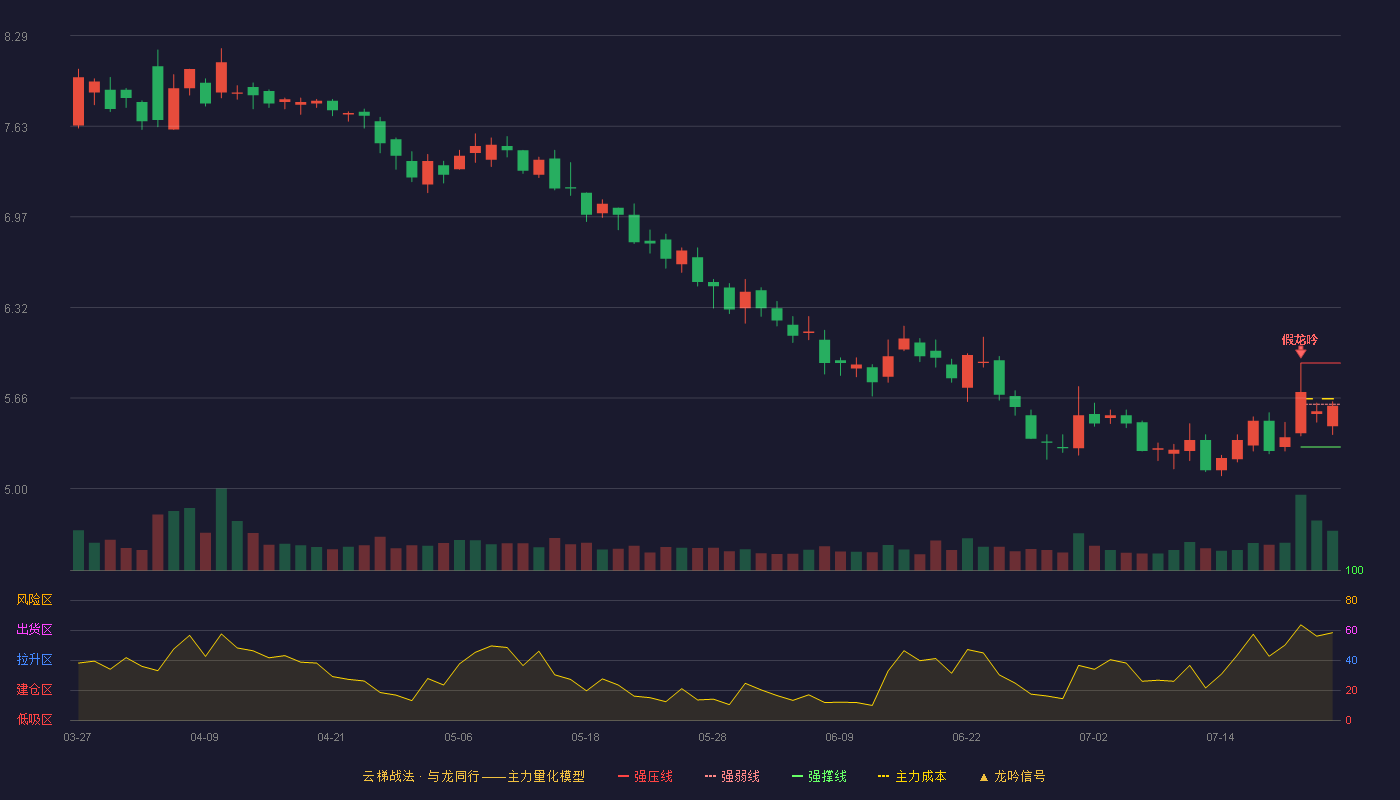The height and width of the screenshot is (800, 1400).
Task: Toggle the 强撑线 legend series
Action: [x=819, y=776]
